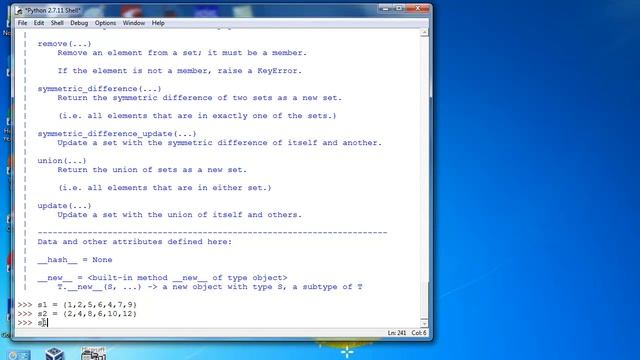The image size is (640, 360).
Task: Click "Data and other attributes defined here:" text
Action: tap(135, 242)
